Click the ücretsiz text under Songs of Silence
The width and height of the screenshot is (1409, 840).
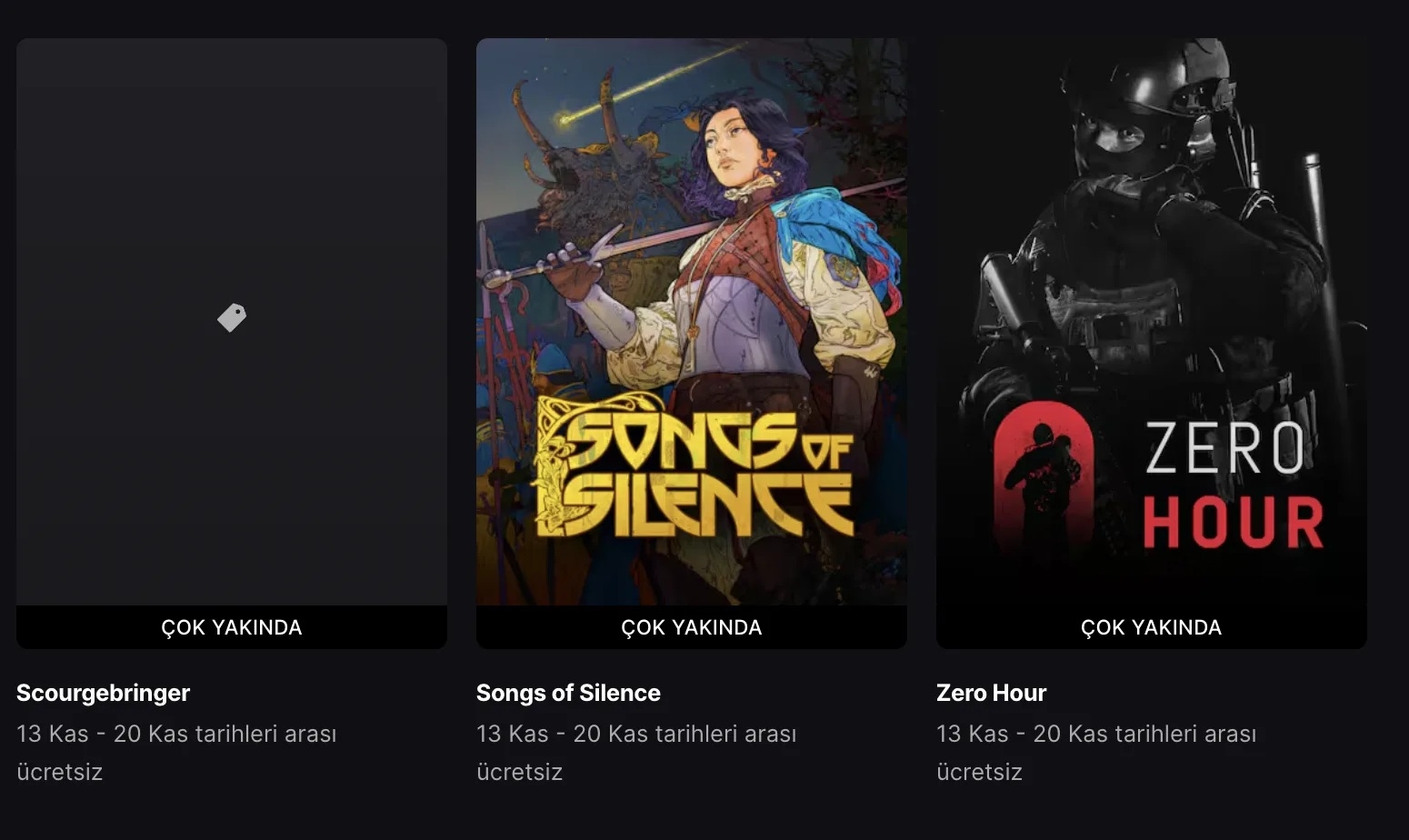(519, 772)
